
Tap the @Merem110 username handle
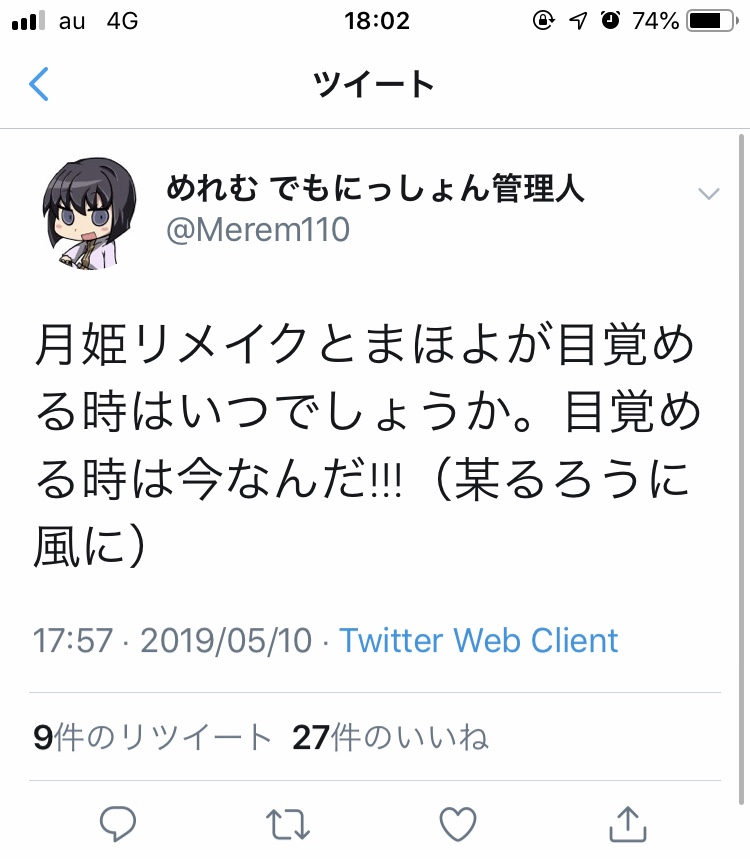[x=257, y=229]
